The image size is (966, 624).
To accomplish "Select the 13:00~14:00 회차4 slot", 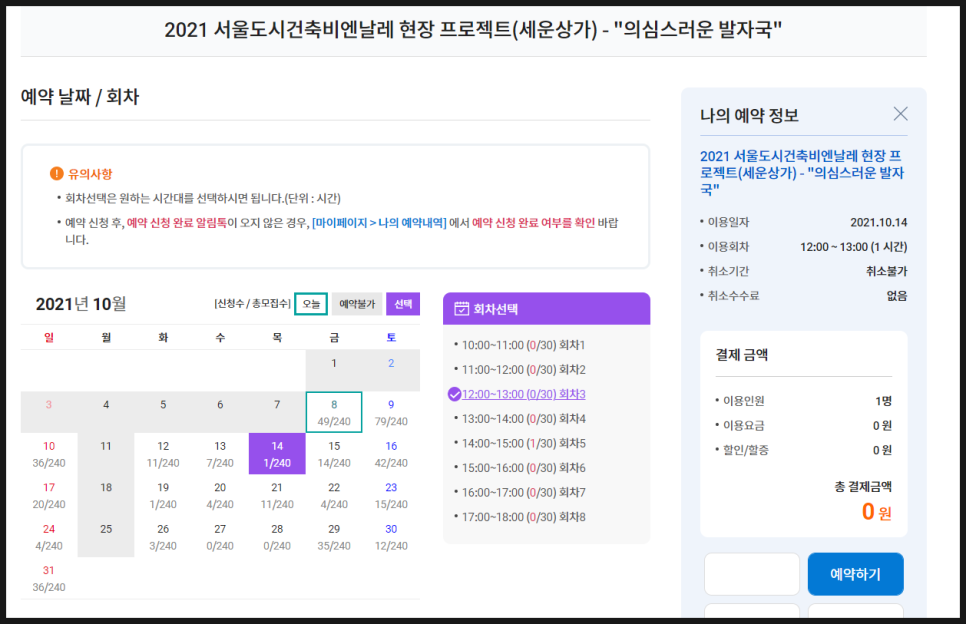I will [523, 419].
